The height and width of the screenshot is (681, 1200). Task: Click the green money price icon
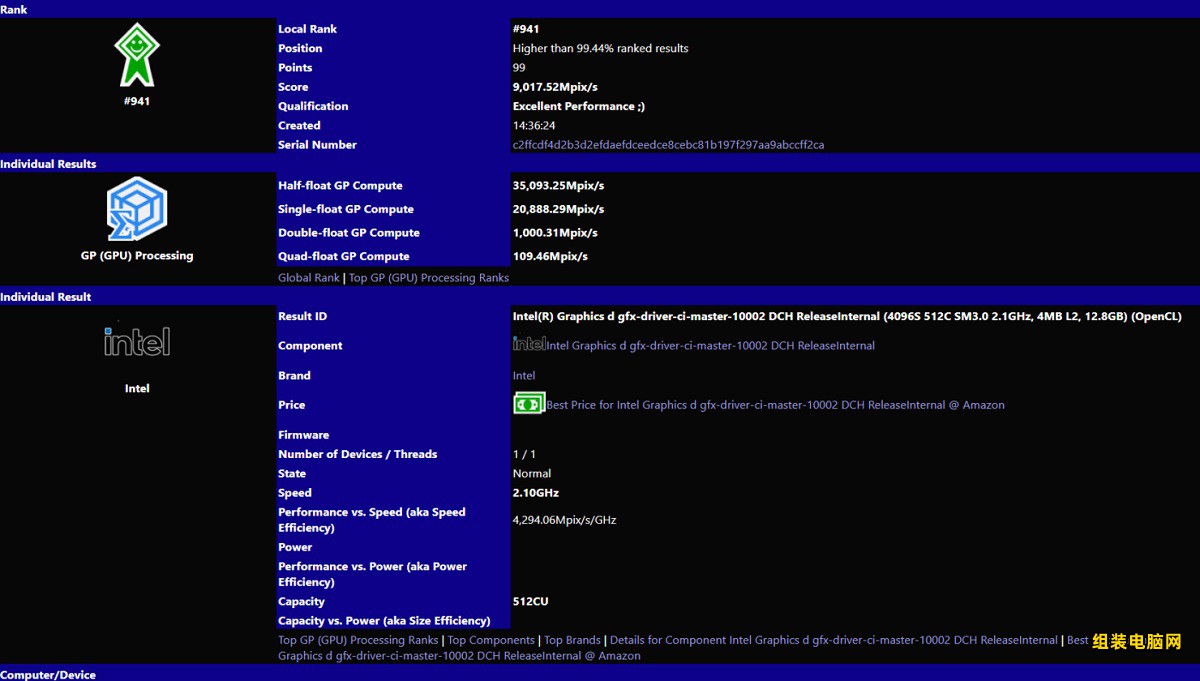528,404
